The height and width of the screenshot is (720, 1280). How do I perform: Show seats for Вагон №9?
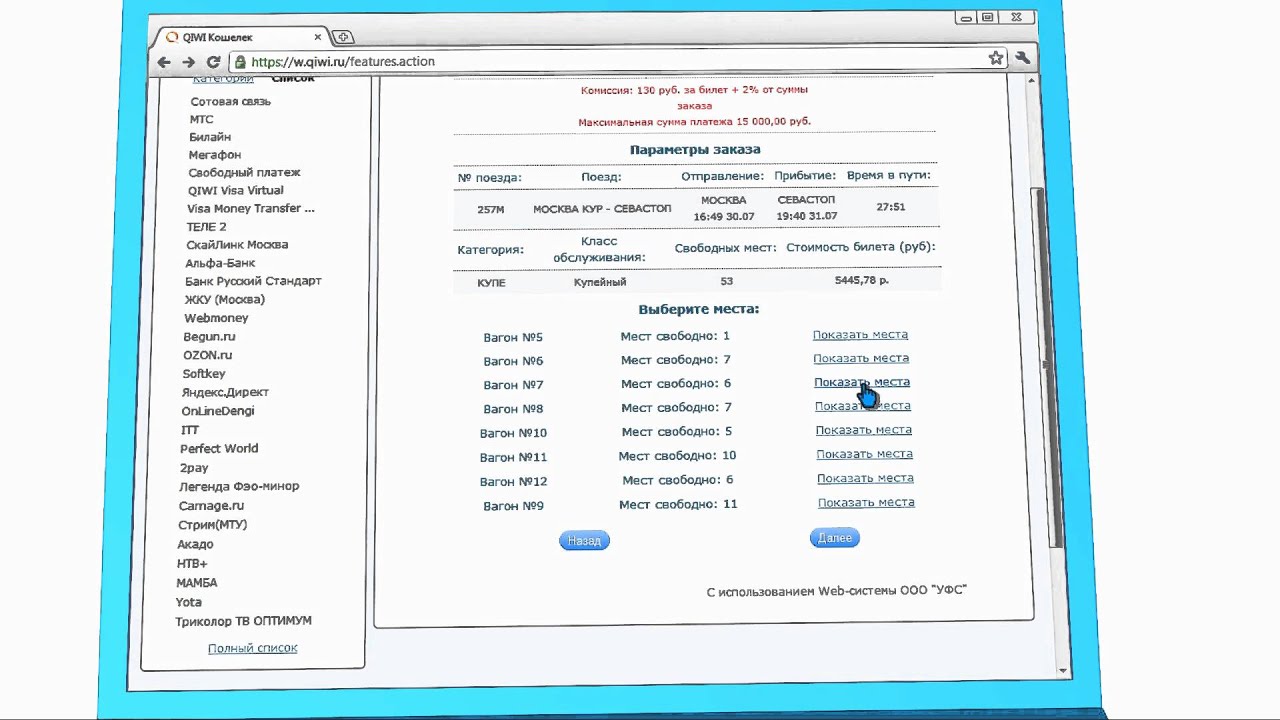coord(866,502)
